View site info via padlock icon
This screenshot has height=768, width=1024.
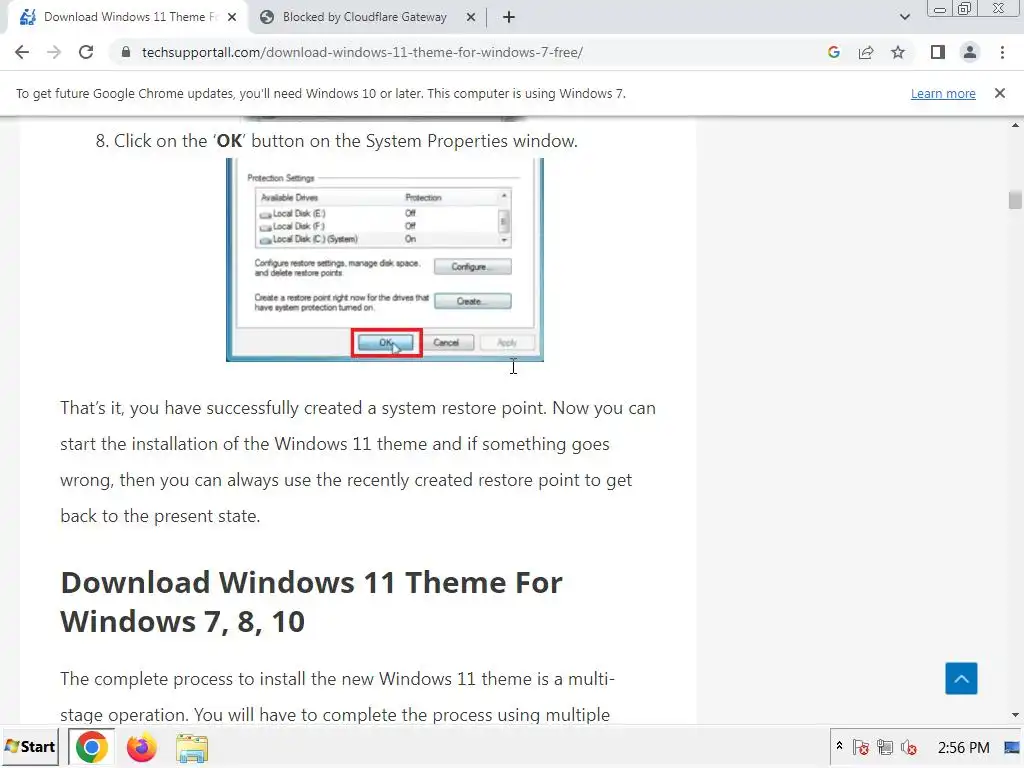pyautogui.click(x=126, y=52)
